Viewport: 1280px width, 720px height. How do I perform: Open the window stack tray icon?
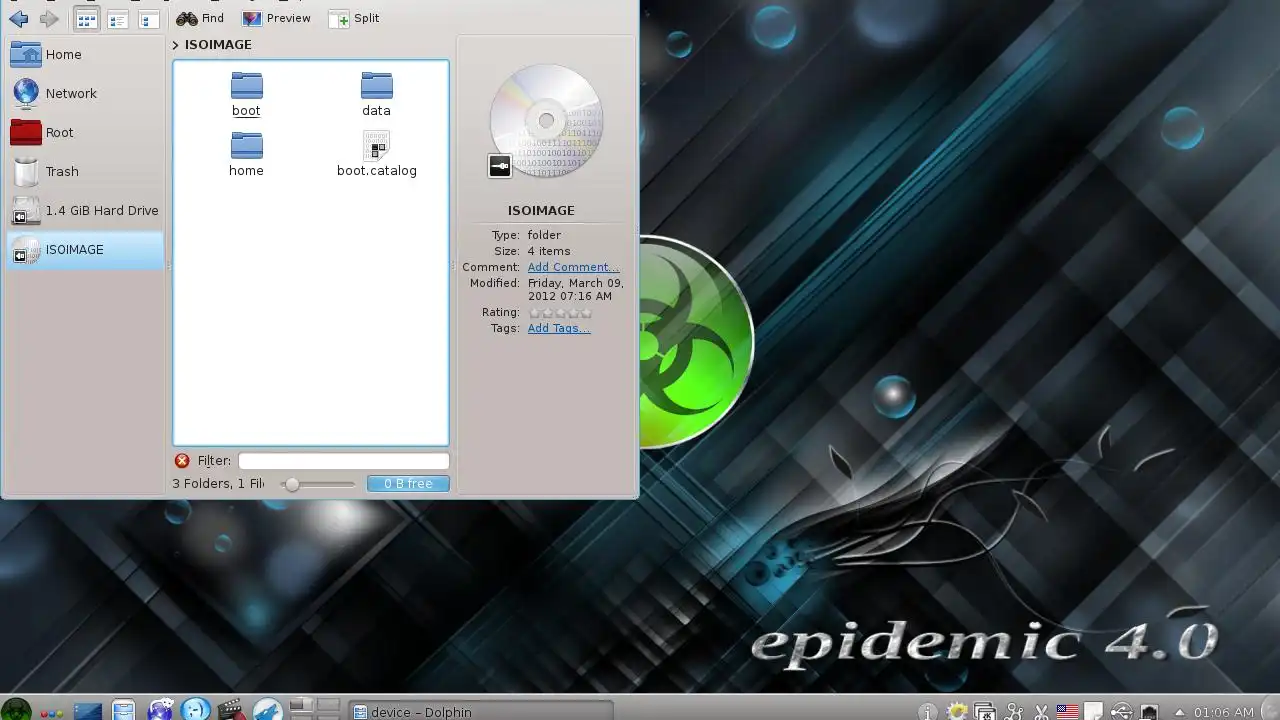click(985, 711)
